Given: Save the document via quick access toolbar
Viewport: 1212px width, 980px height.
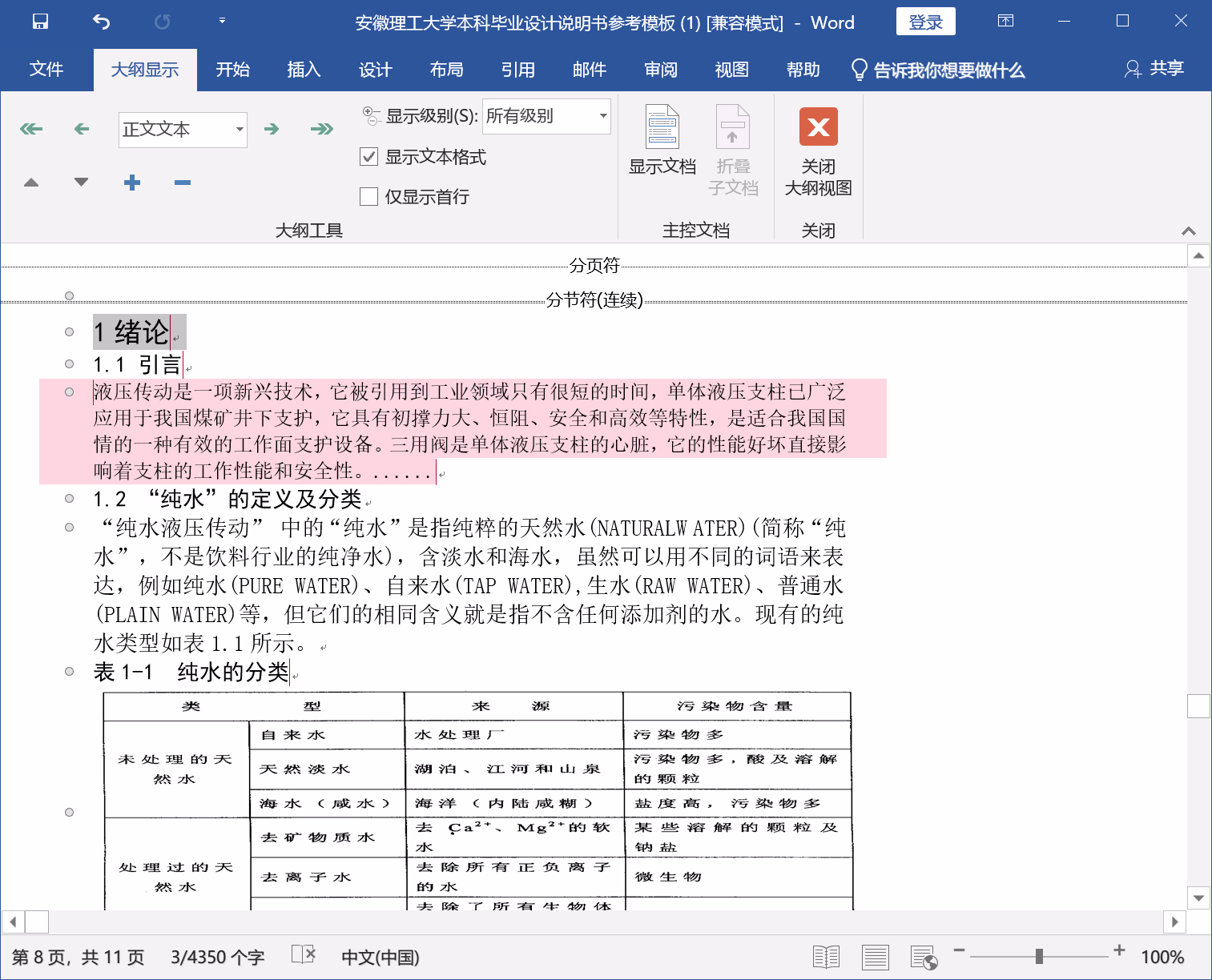Looking at the screenshot, I should point(40,22).
